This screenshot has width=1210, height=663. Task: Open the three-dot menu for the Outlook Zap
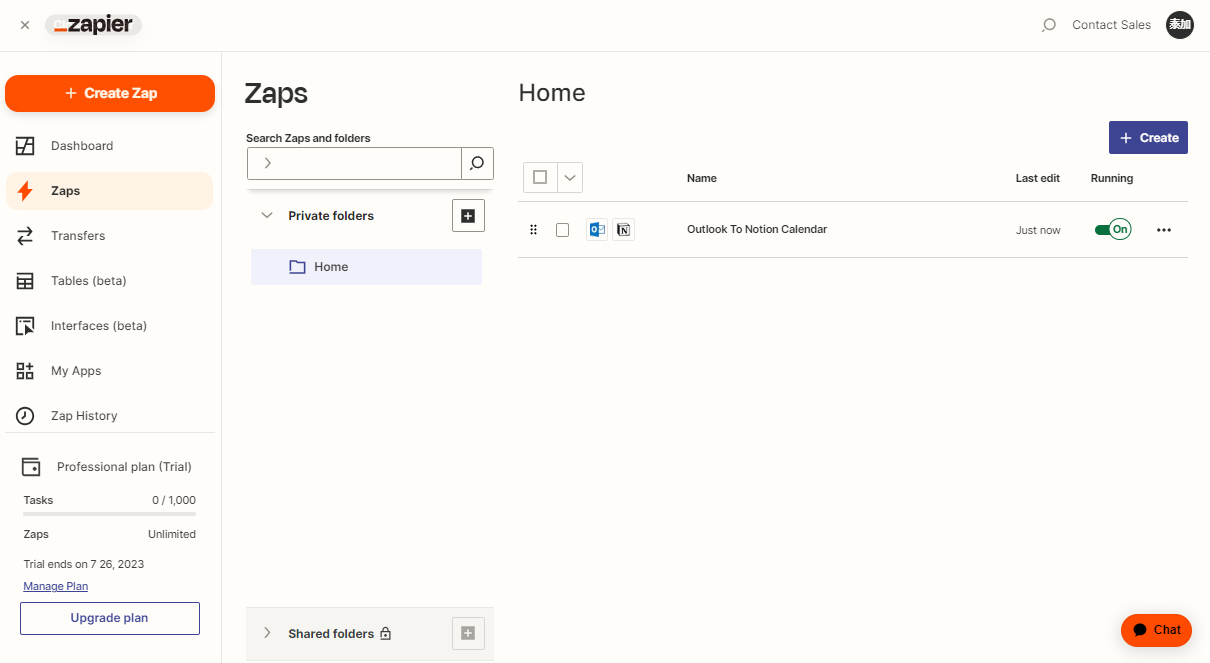pyautogui.click(x=1163, y=230)
